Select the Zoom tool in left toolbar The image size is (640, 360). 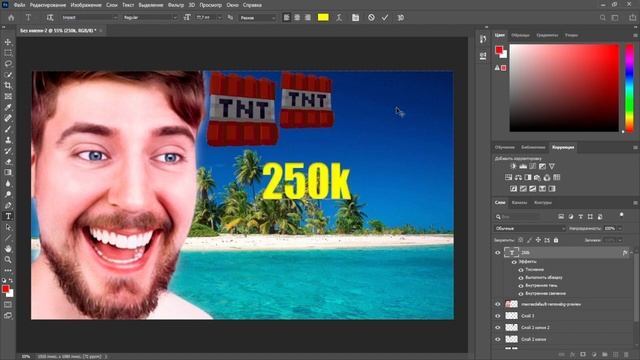click(8, 260)
